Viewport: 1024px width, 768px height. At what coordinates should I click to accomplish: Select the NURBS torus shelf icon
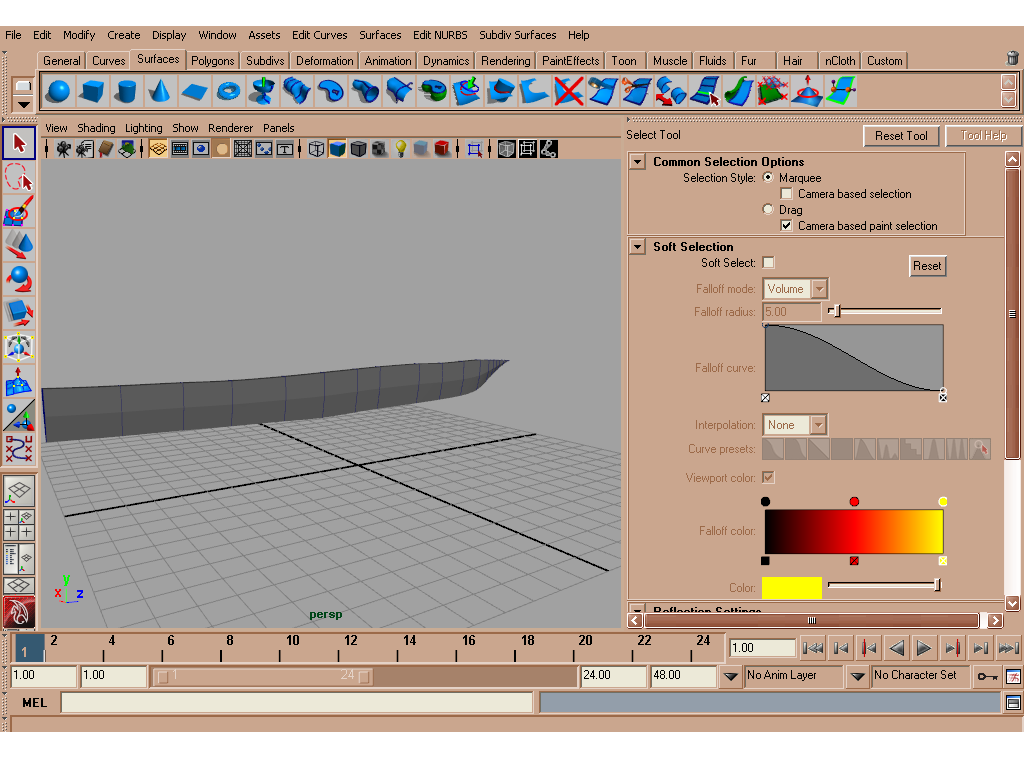coord(229,92)
